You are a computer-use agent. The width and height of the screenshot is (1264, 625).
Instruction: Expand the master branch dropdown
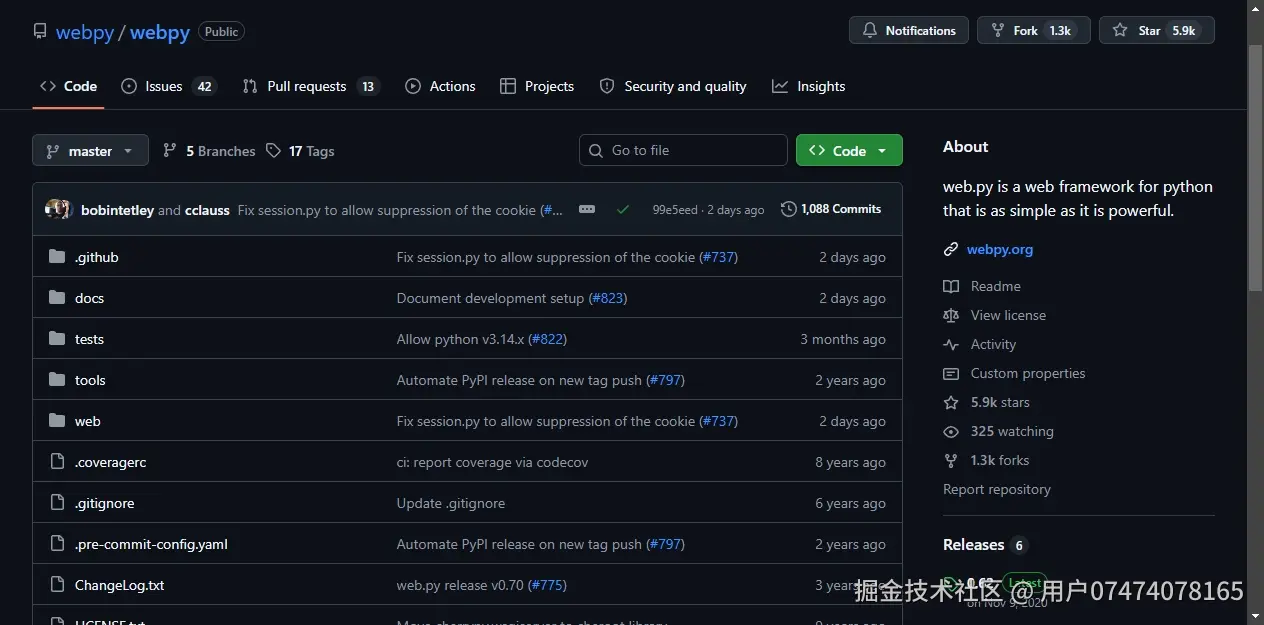coord(90,151)
